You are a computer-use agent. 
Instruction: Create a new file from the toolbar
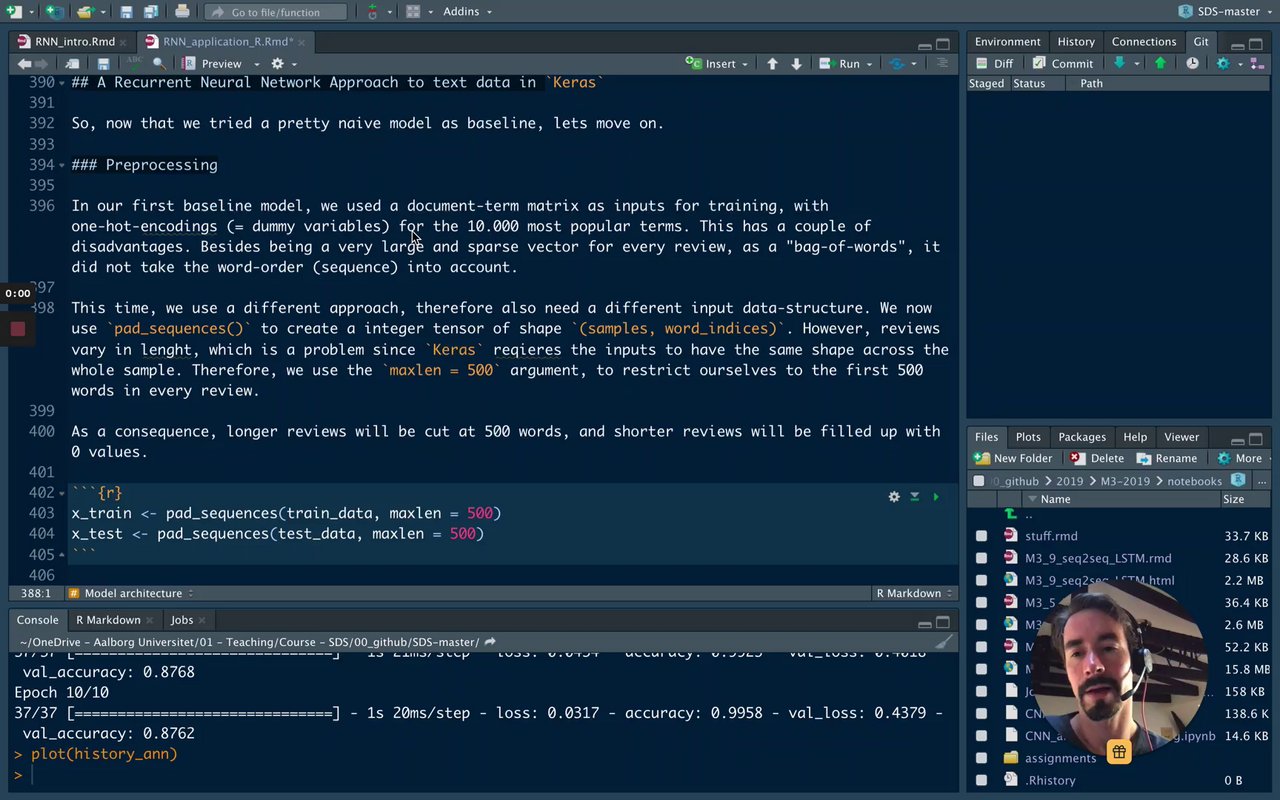coord(15,12)
